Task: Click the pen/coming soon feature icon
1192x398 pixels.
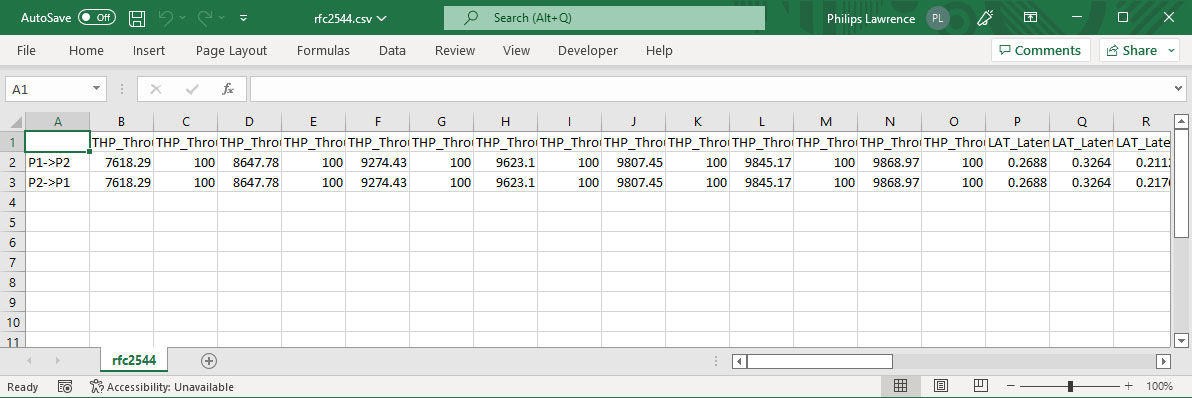Action: coord(986,18)
